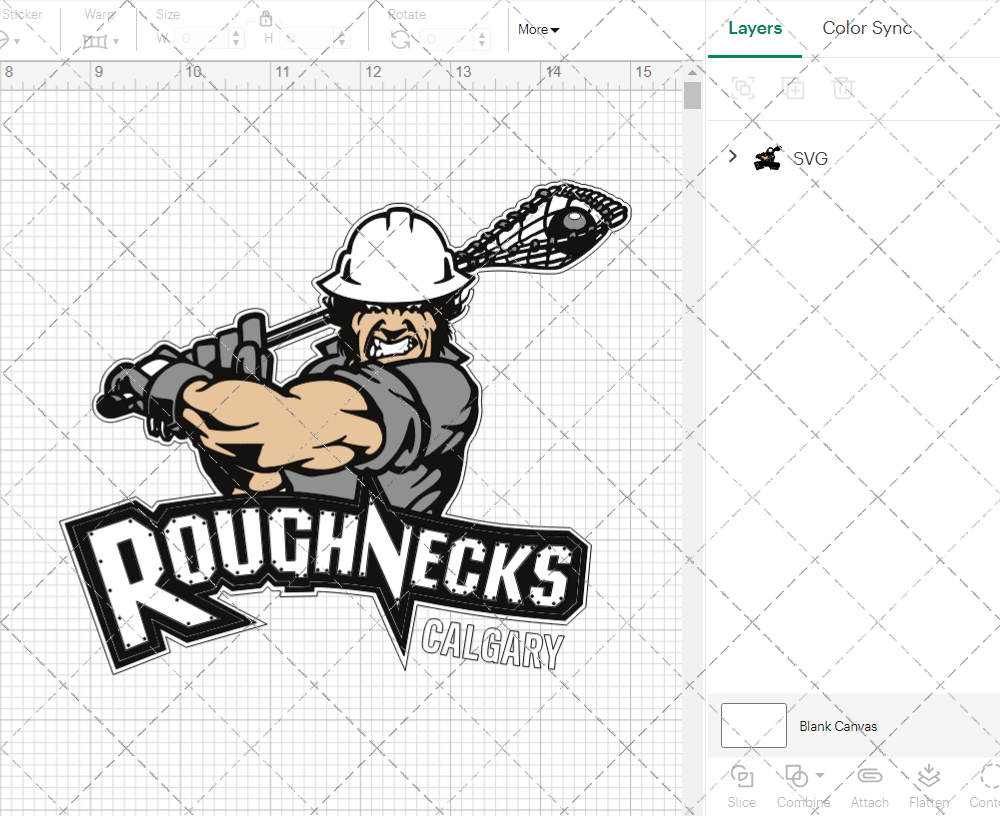This screenshot has height=816, width=1000.
Task: Click the canvas vertical scrollbar
Action: click(692, 96)
